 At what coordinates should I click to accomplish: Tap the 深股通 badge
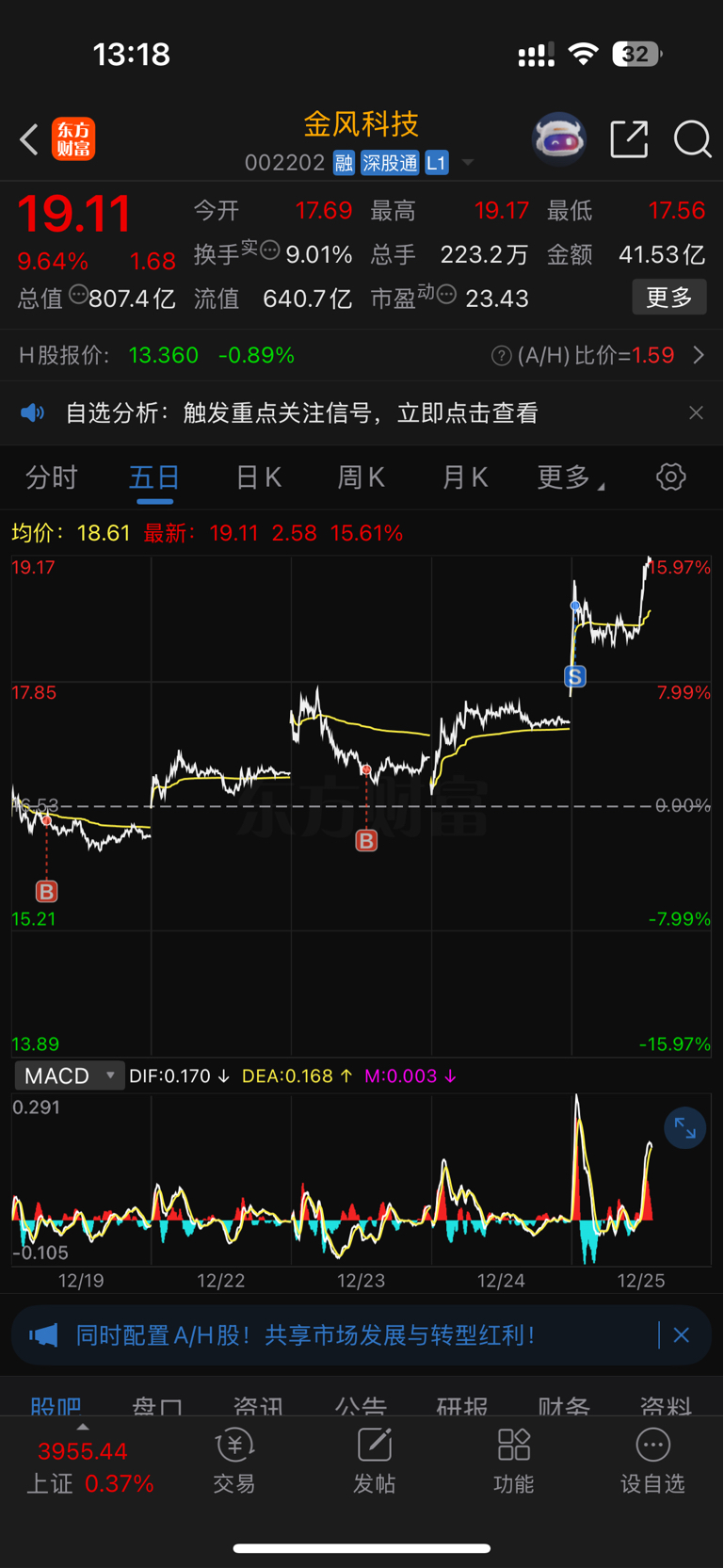[x=390, y=163]
